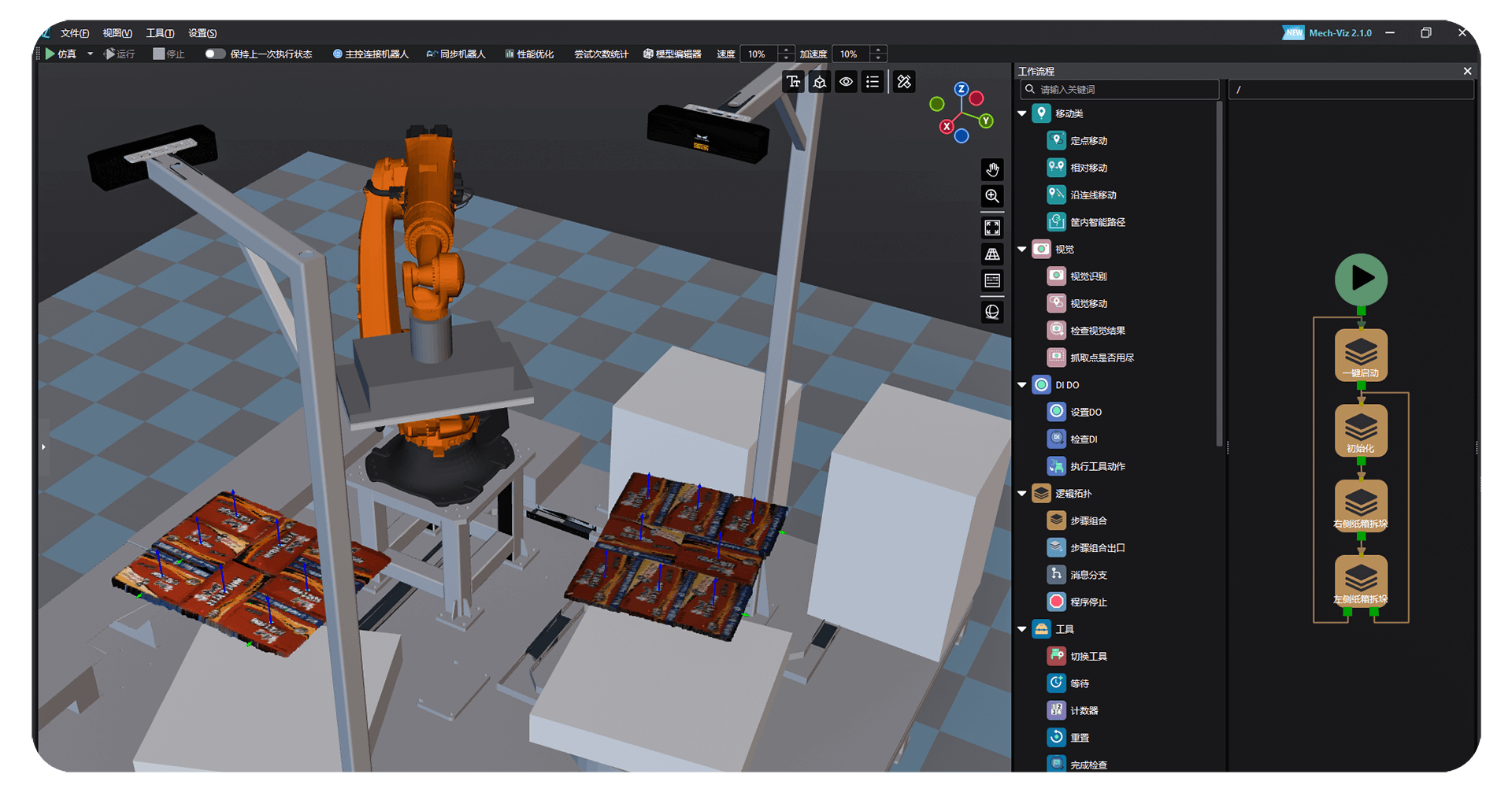Click the perspective grid icon
This screenshot has height=789, width=1512.
(x=992, y=254)
